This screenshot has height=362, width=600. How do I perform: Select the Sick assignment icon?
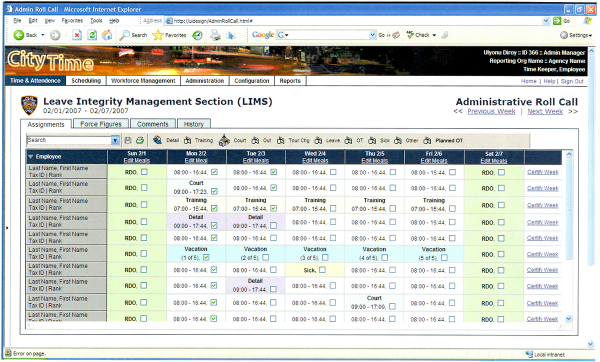click(x=372, y=140)
